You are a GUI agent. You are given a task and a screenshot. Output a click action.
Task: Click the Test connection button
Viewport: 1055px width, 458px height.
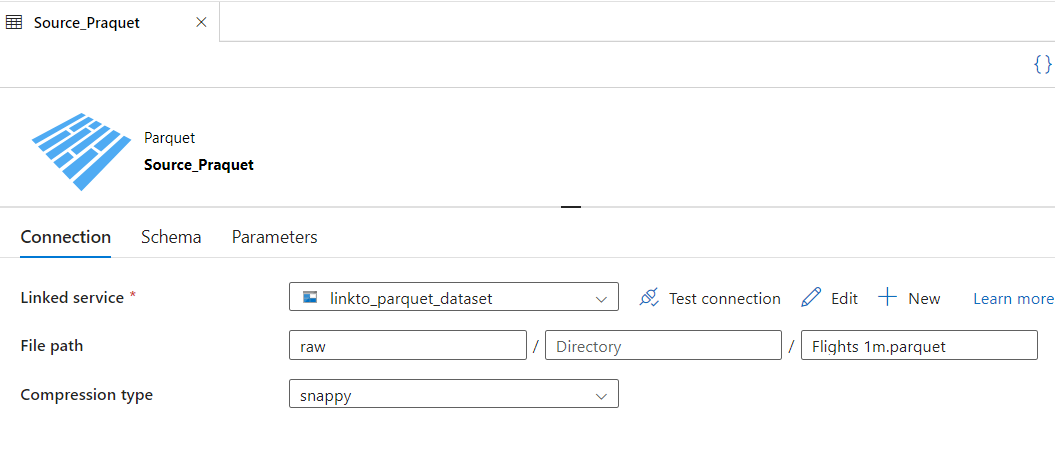tap(724, 298)
